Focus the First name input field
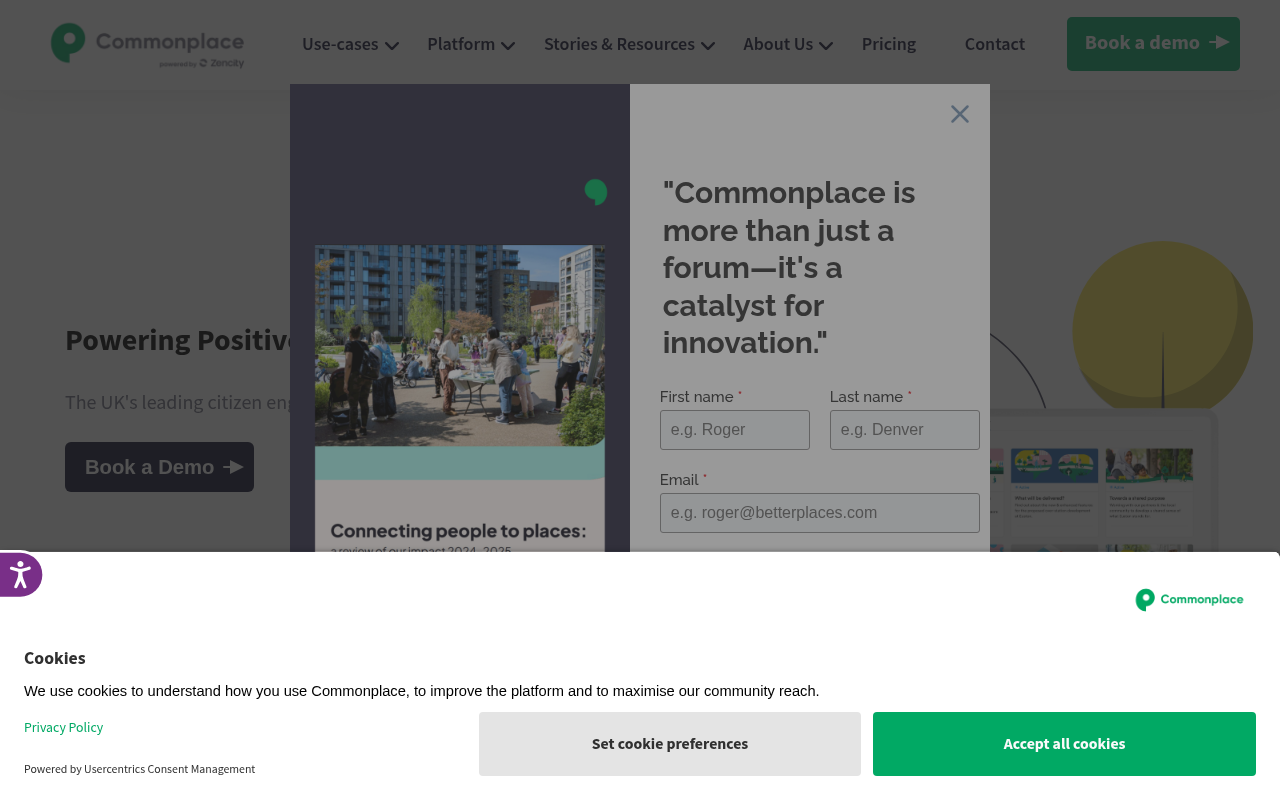 (735, 430)
